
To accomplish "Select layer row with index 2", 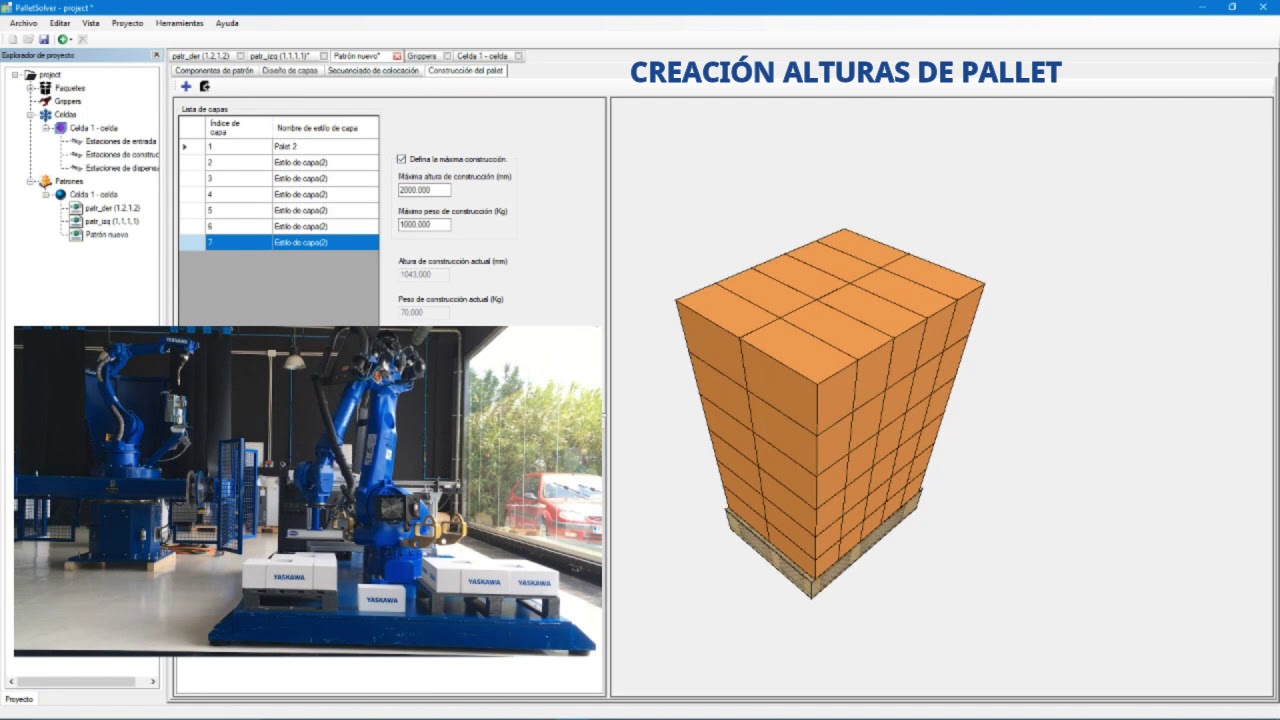I will tap(279, 162).
